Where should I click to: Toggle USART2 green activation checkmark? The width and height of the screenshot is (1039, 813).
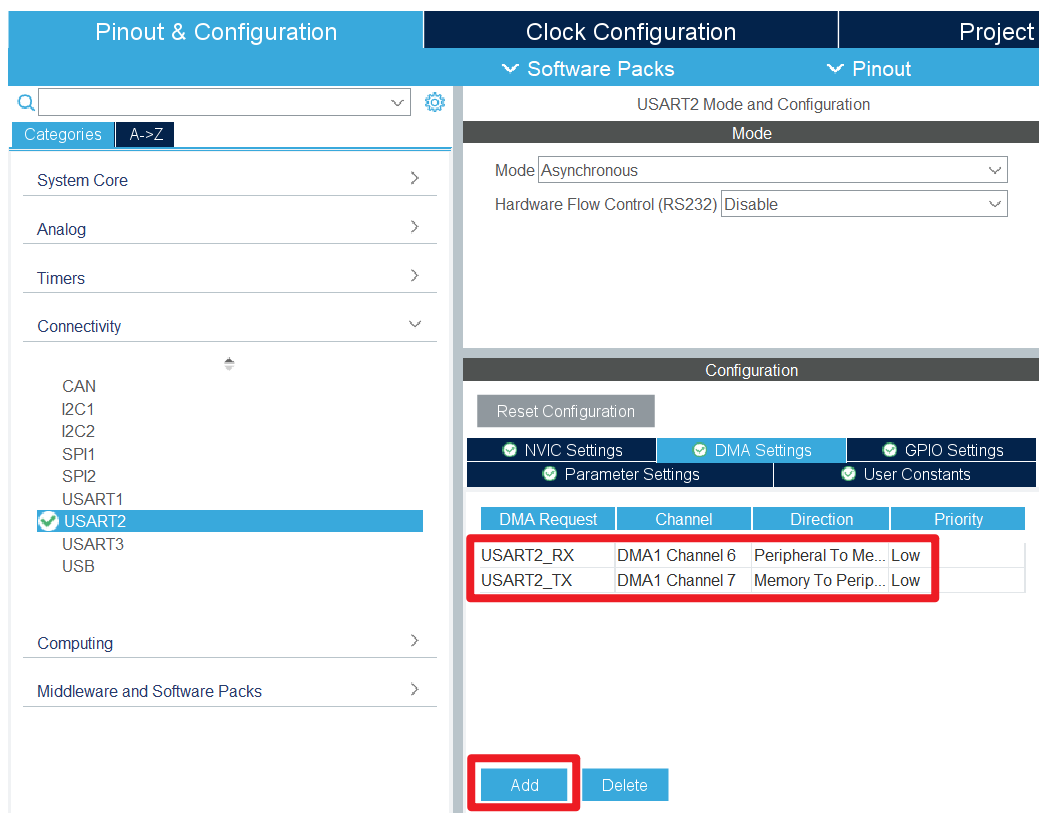point(47,520)
